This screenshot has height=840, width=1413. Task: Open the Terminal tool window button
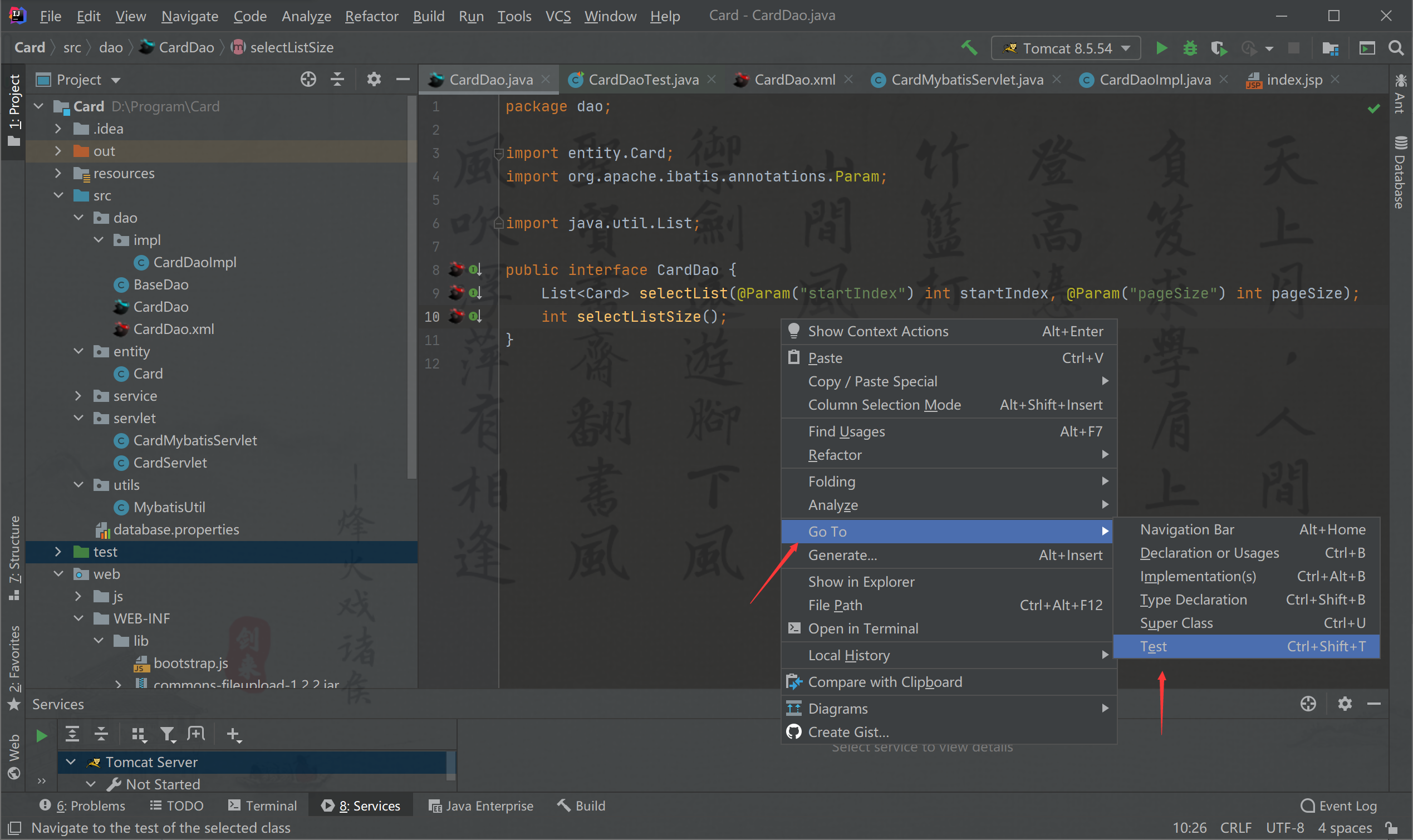(262, 805)
